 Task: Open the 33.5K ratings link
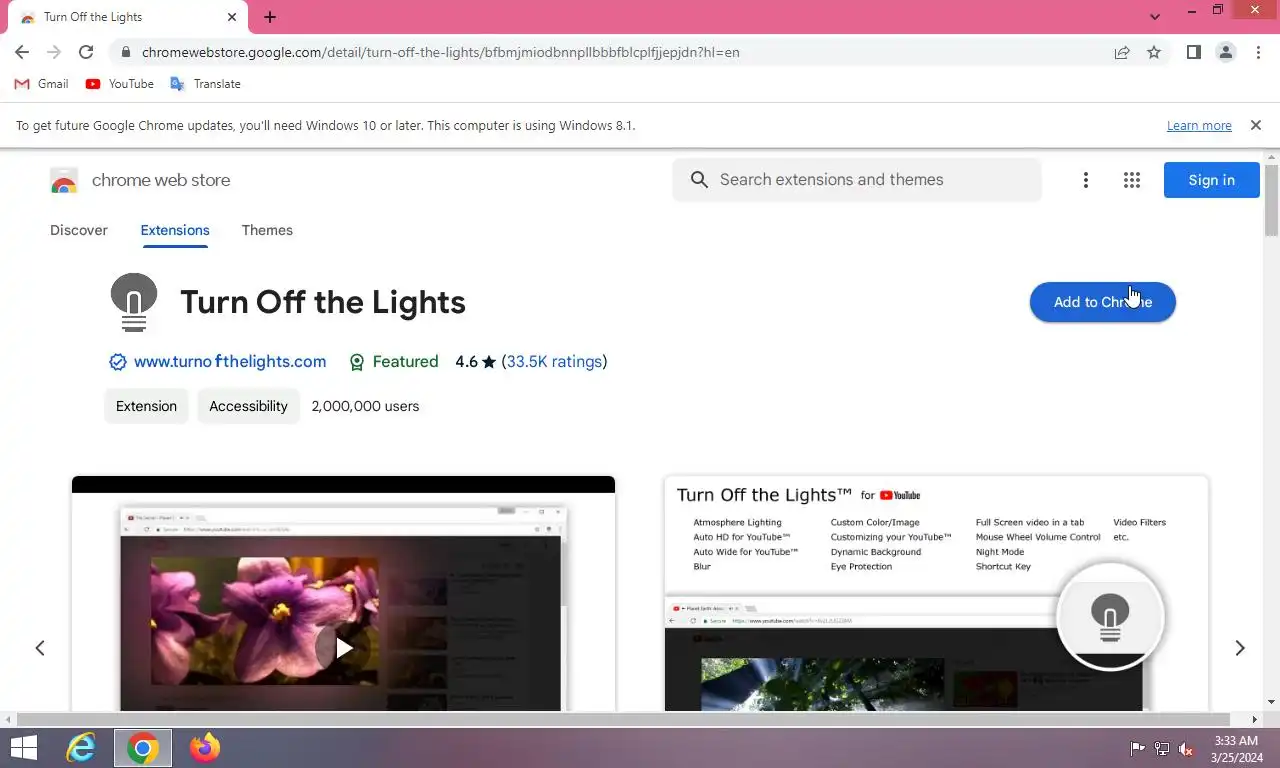pyautogui.click(x=554, y=362)
